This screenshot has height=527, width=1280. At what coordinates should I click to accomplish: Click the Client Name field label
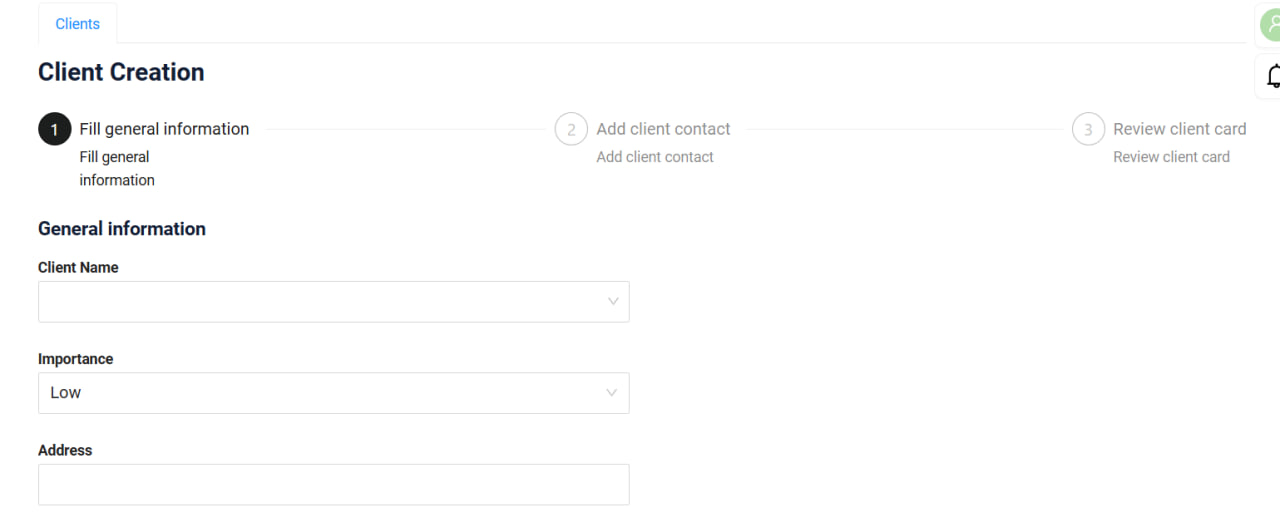[x=78, y=267]
